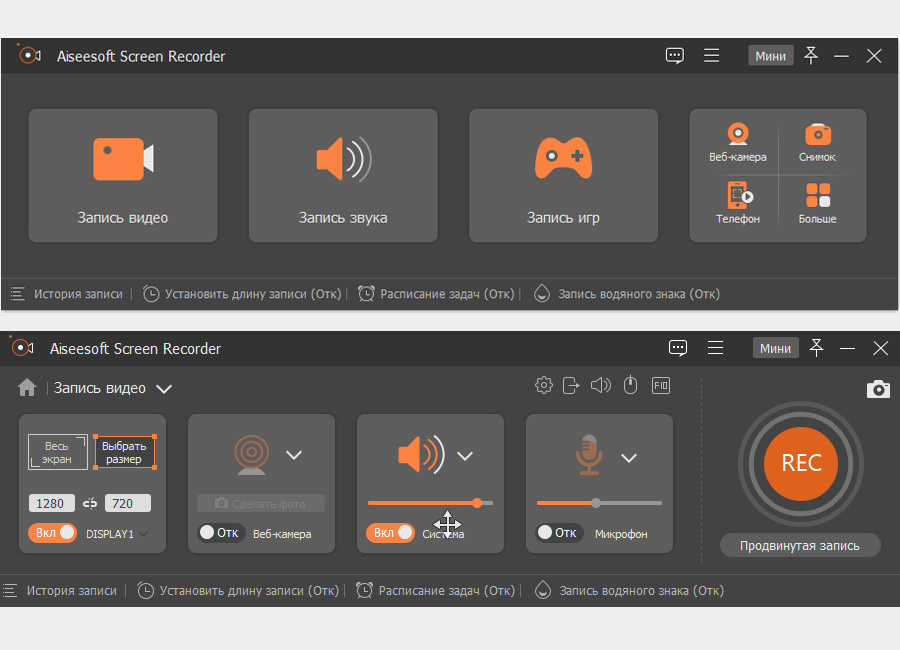Open hamburger menu in top window title bar

(x=712, y=56)
